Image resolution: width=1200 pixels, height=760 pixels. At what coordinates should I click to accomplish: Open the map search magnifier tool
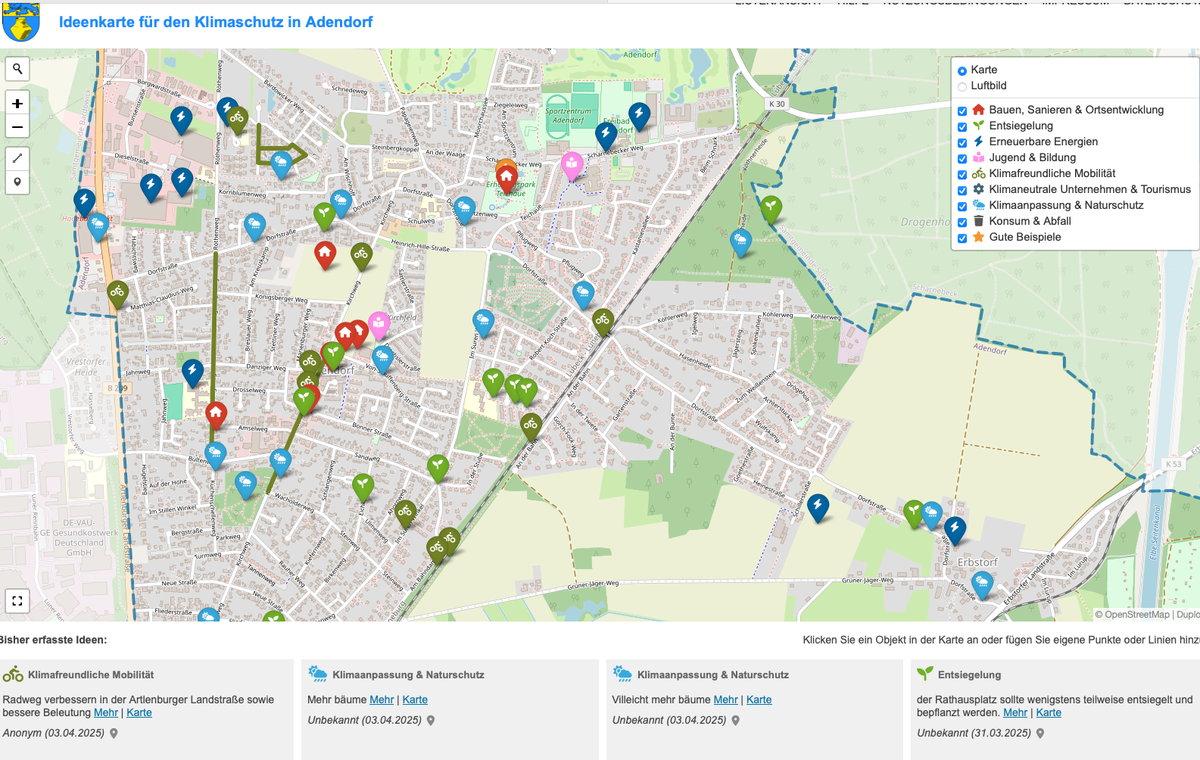18,69
